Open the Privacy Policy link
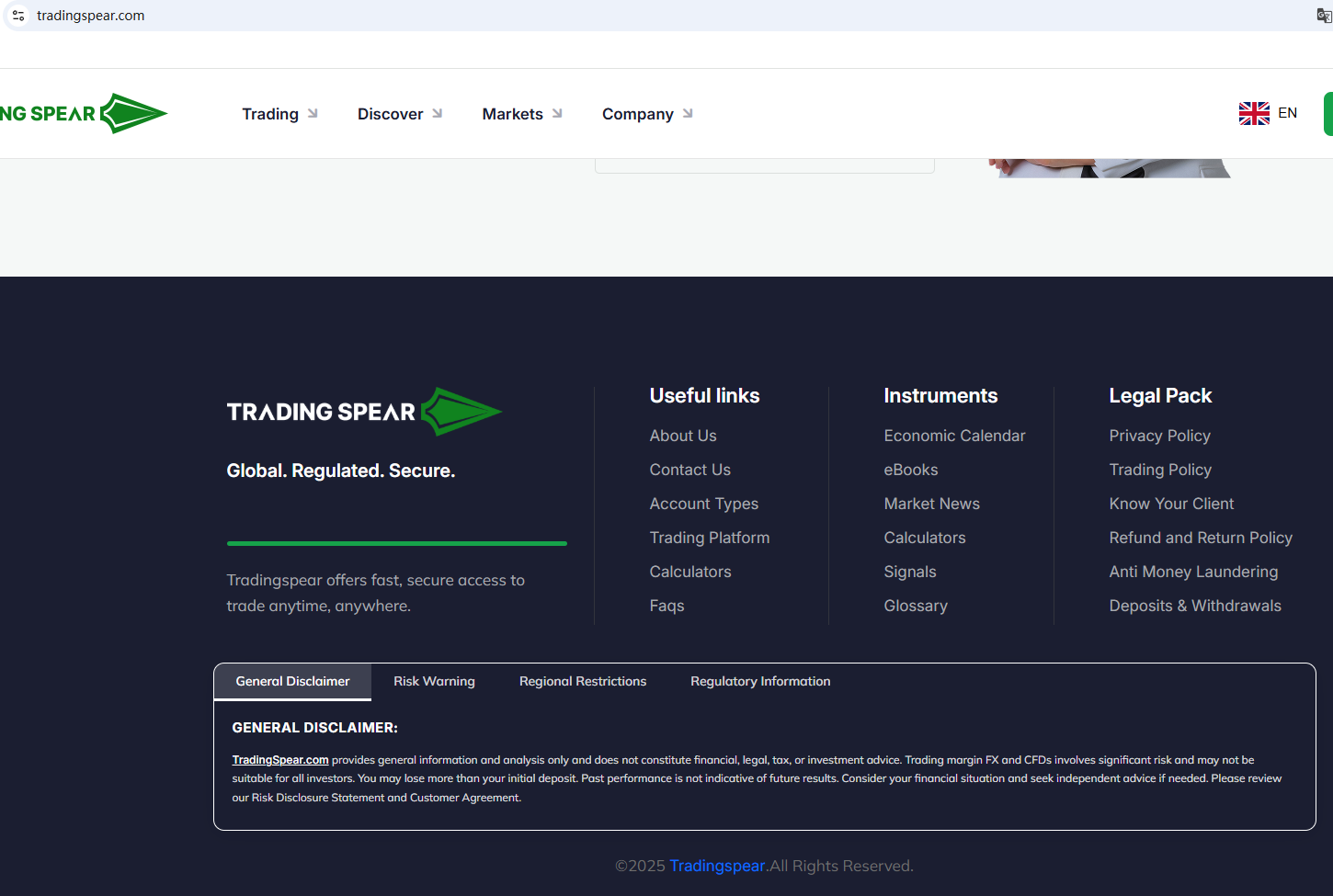The height and width of the screenshot is (896, 1333). click(x=1159, y=436)
